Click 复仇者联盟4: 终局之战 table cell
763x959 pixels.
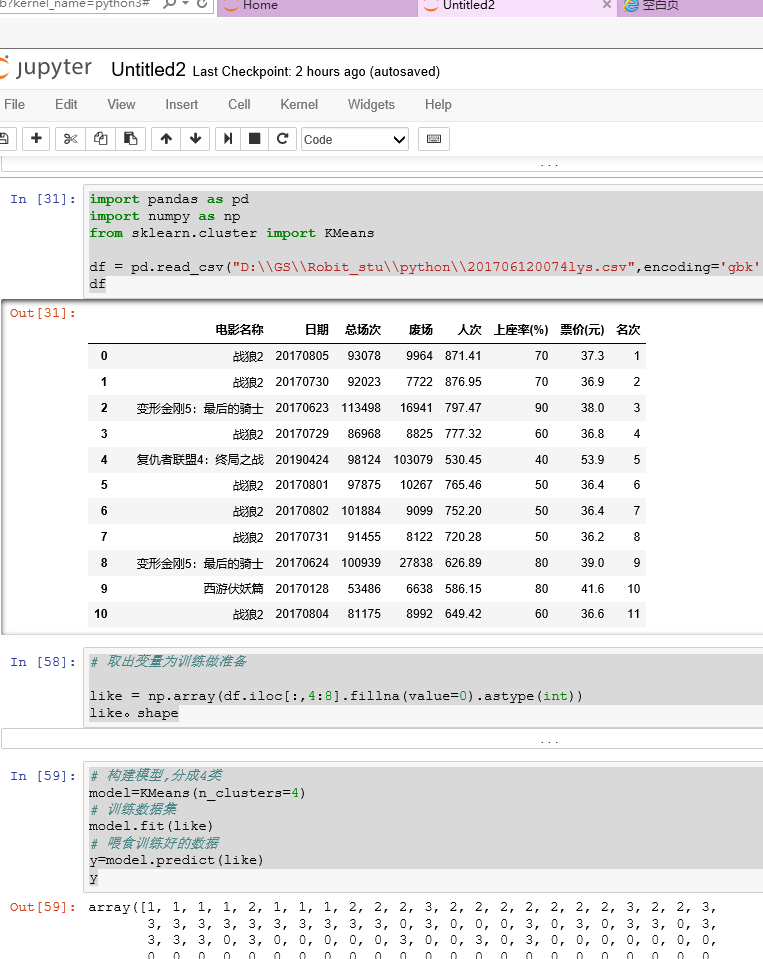pyautogui.click(x=200, y=459)
